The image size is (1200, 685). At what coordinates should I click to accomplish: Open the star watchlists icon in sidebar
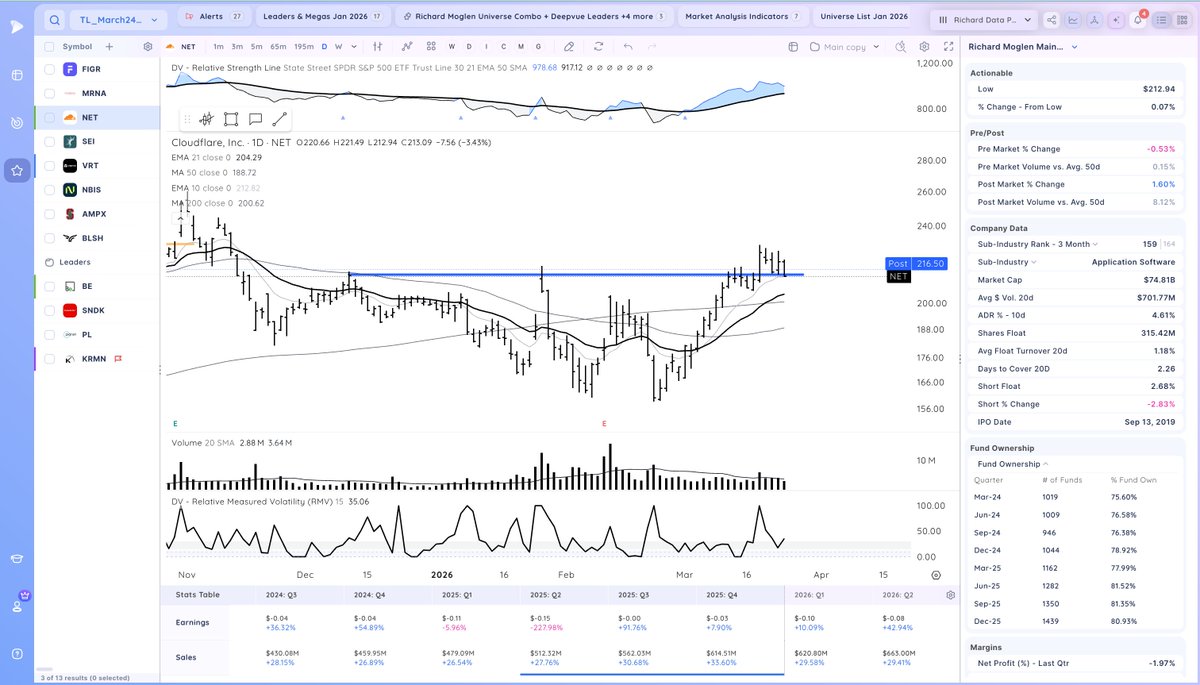tap(17, 171)
